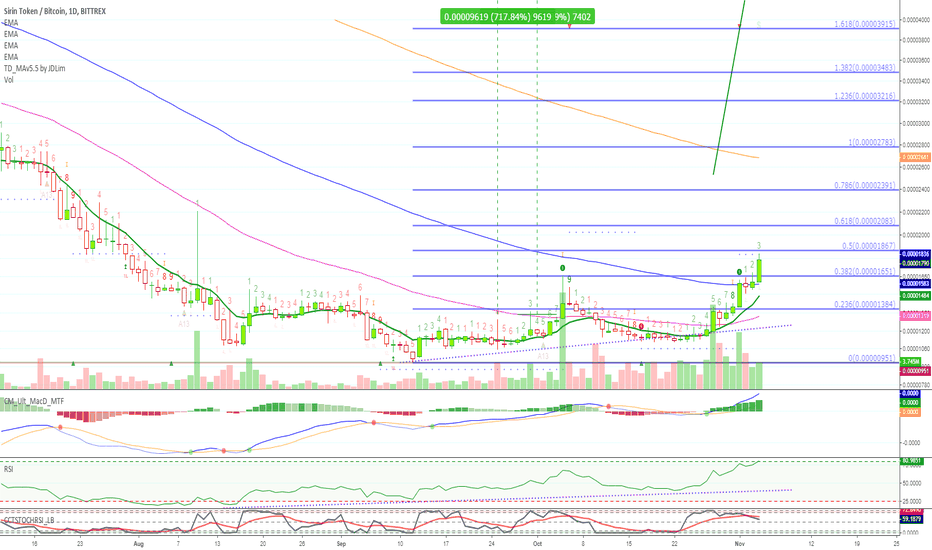The image size is (932, 550).
Task: Click the 0.00002000 price axis label
Action: point(916,235)
